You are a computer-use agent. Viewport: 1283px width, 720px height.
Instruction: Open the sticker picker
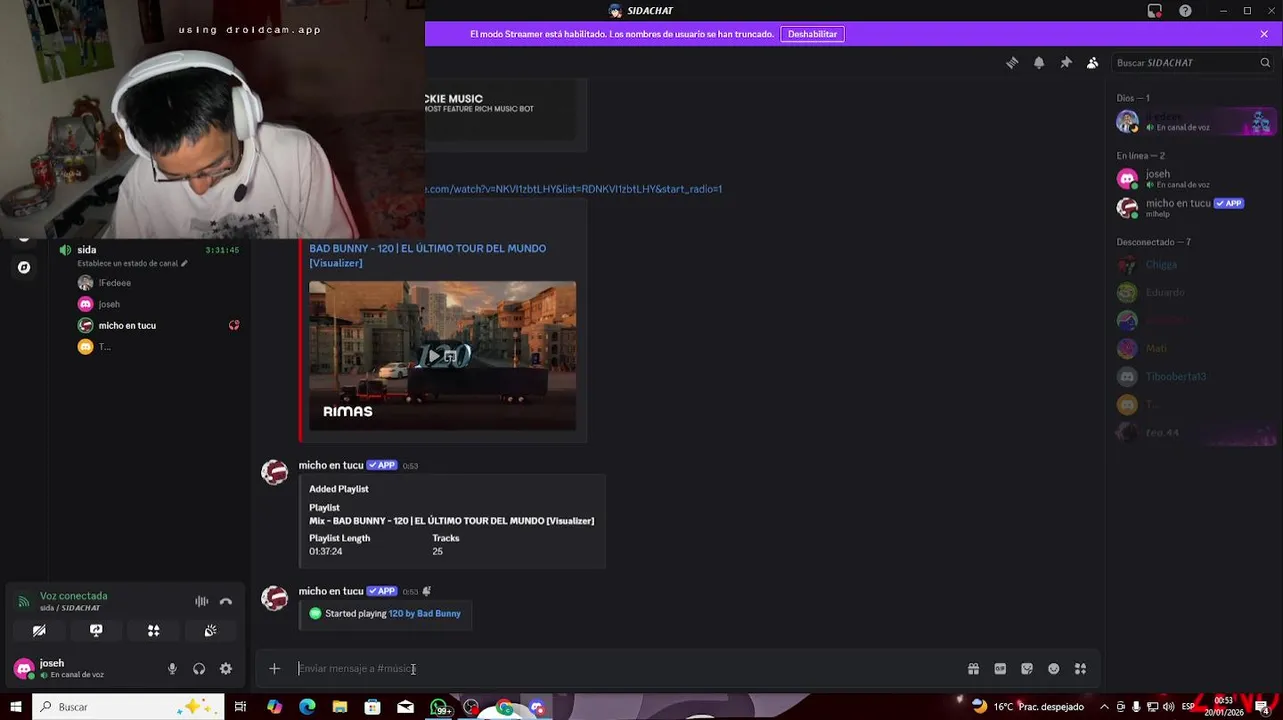[1027, 669]
